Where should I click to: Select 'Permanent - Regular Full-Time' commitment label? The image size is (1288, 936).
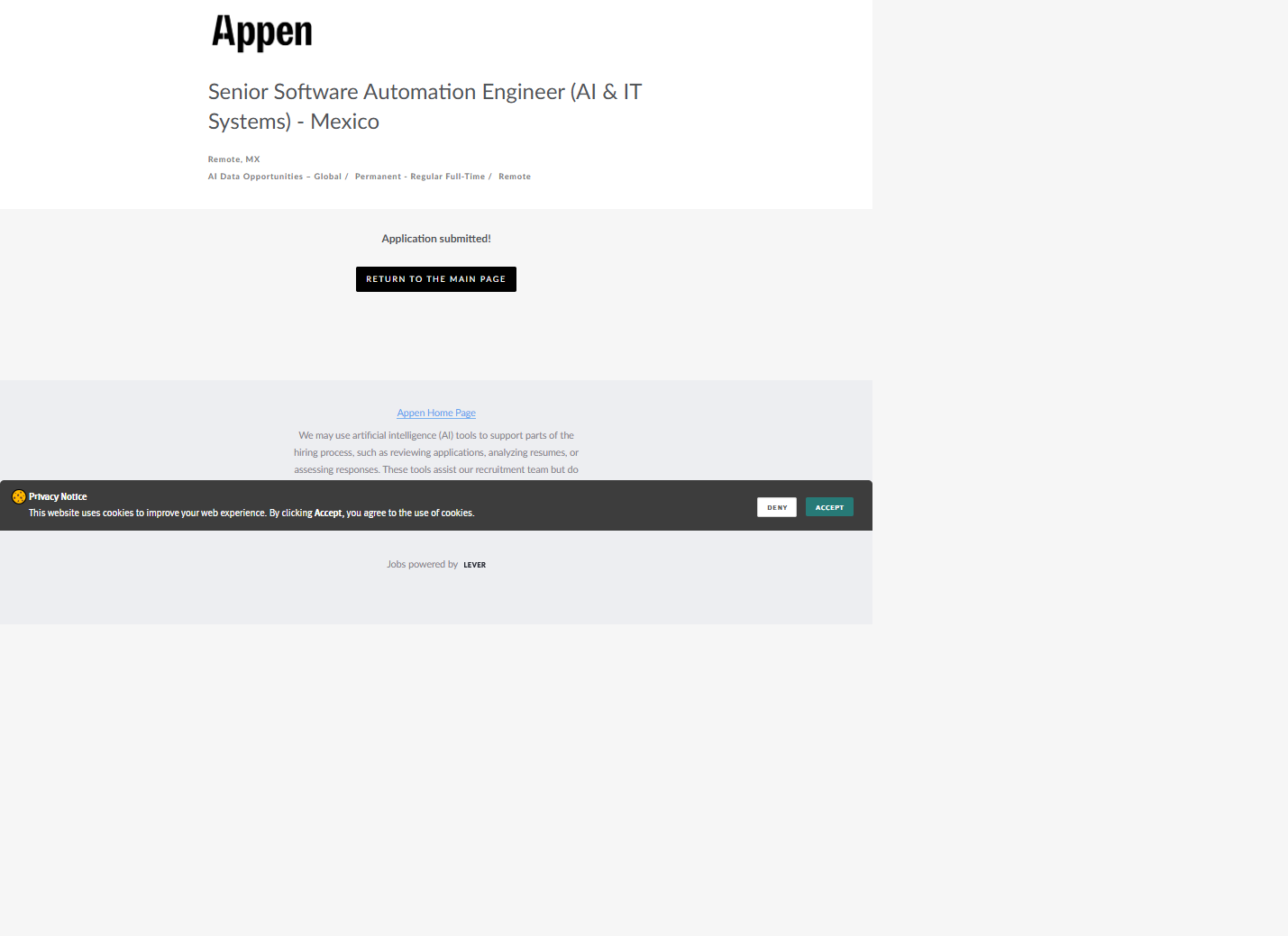(x=419, y=177)
